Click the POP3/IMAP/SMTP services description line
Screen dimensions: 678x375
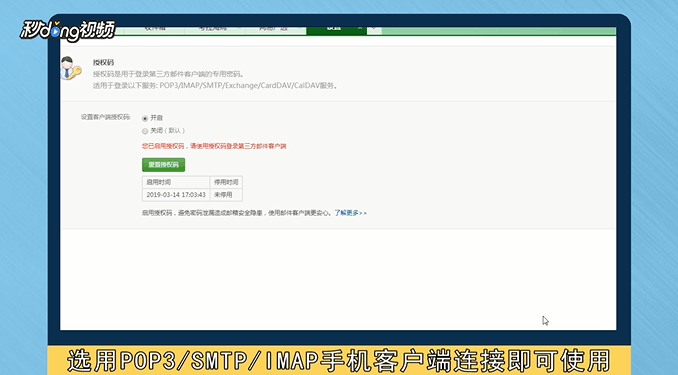[x=215, y=86]
